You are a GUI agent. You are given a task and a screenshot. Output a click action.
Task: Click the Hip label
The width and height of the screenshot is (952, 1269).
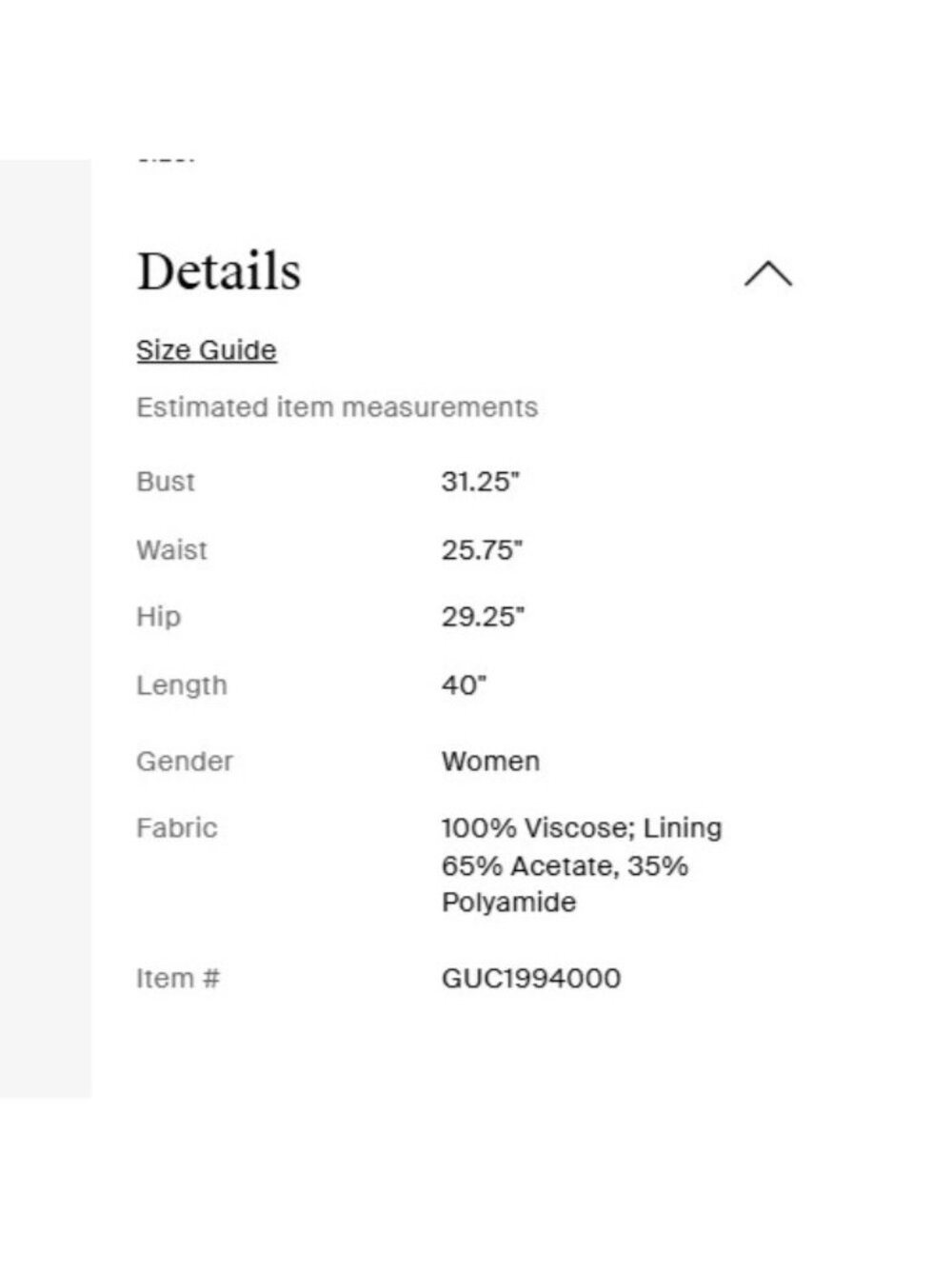pos(158,617)
